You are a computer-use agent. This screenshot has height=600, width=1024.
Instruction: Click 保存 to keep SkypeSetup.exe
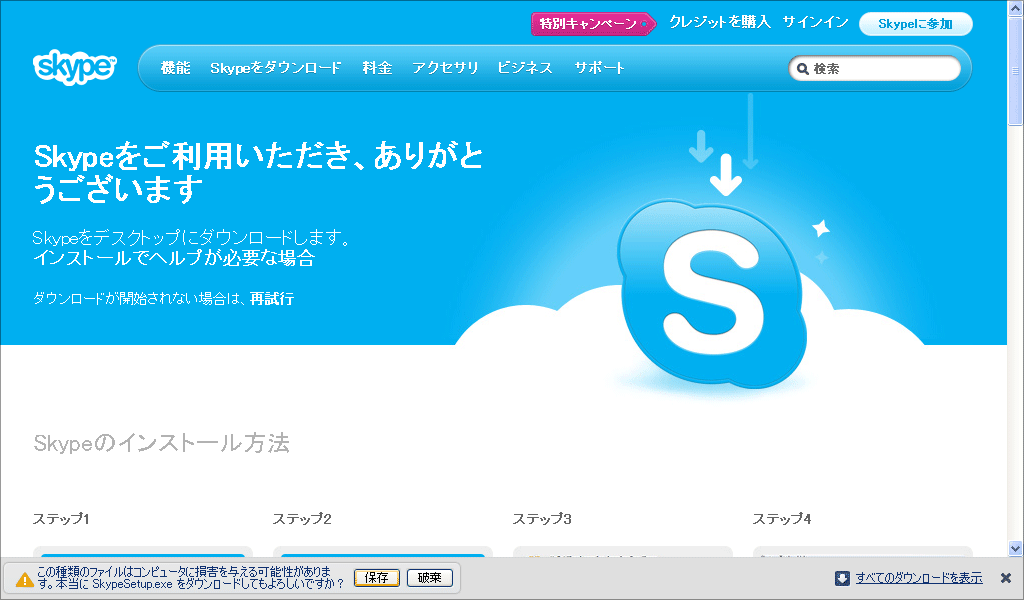click(x=377, y=578)
